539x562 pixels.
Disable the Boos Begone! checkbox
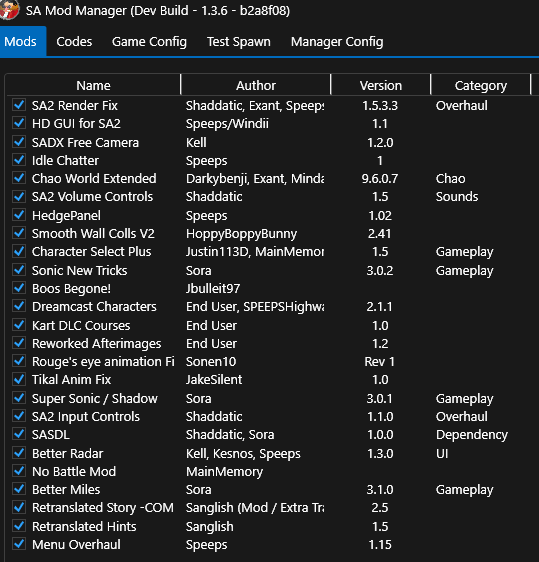pos(19,288)
